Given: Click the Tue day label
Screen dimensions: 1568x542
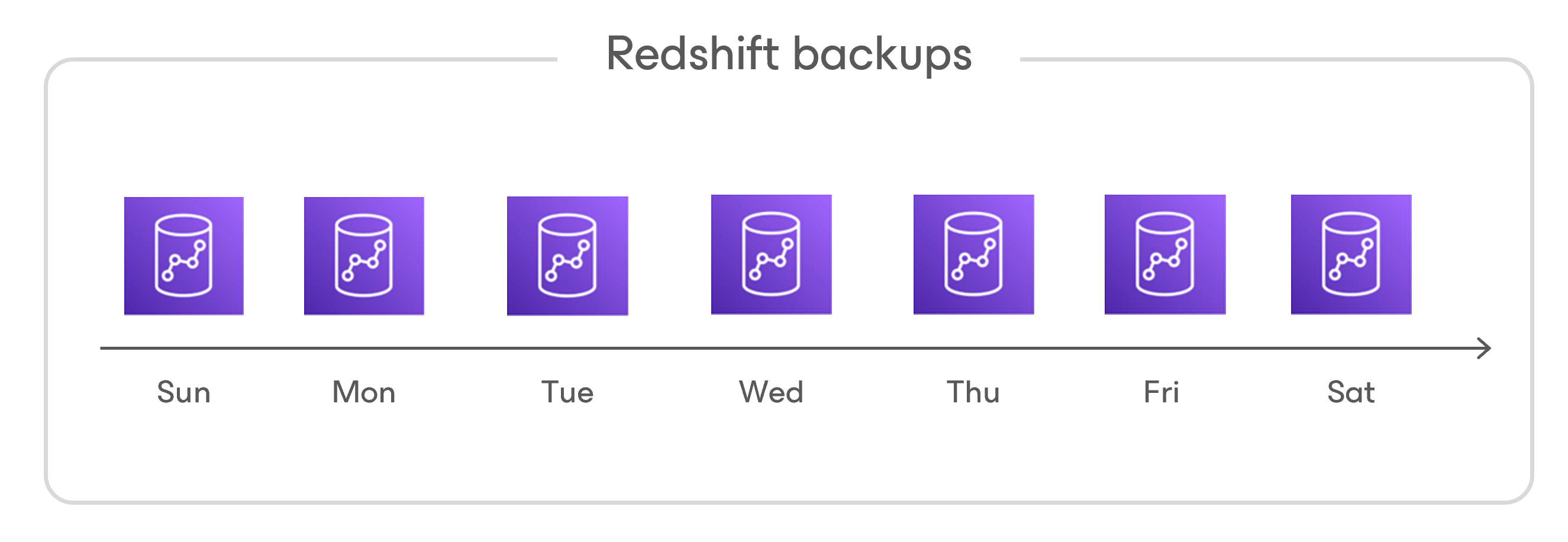Looking at the screenshot, I should (x=567, y=392).
